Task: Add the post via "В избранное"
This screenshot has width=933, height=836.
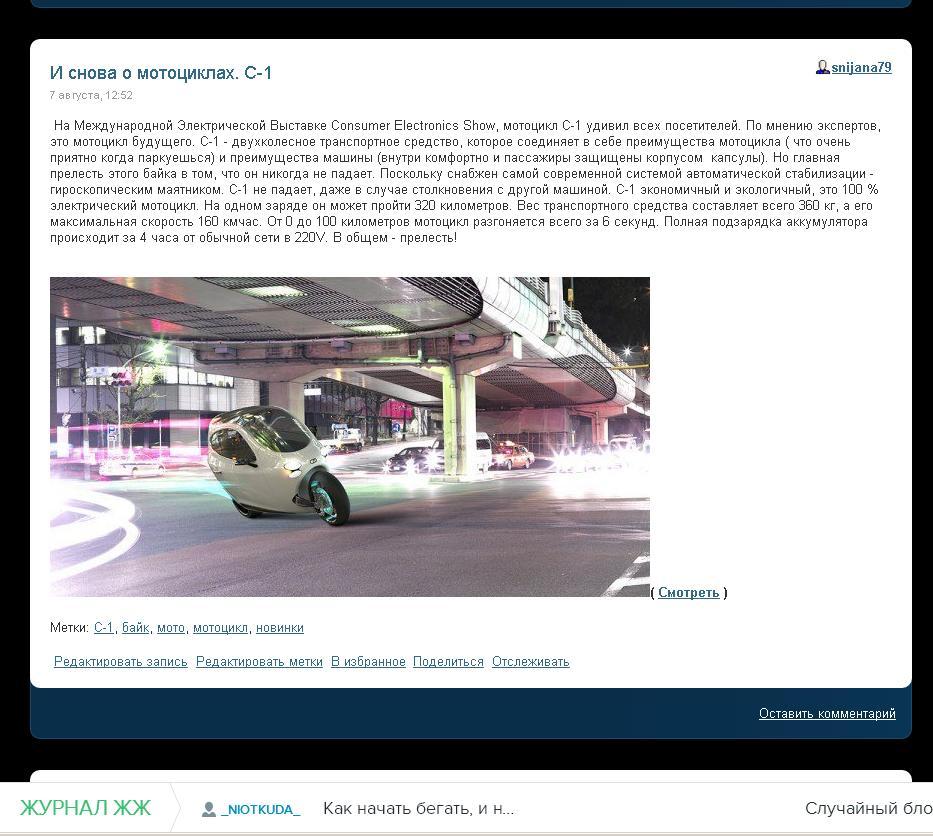Action: coord(368,662)
